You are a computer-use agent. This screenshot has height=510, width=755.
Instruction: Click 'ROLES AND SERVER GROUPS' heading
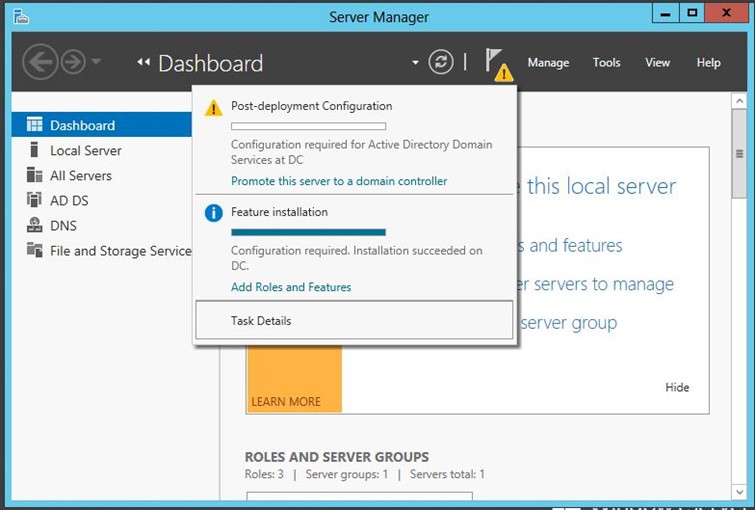click(337, 457)
